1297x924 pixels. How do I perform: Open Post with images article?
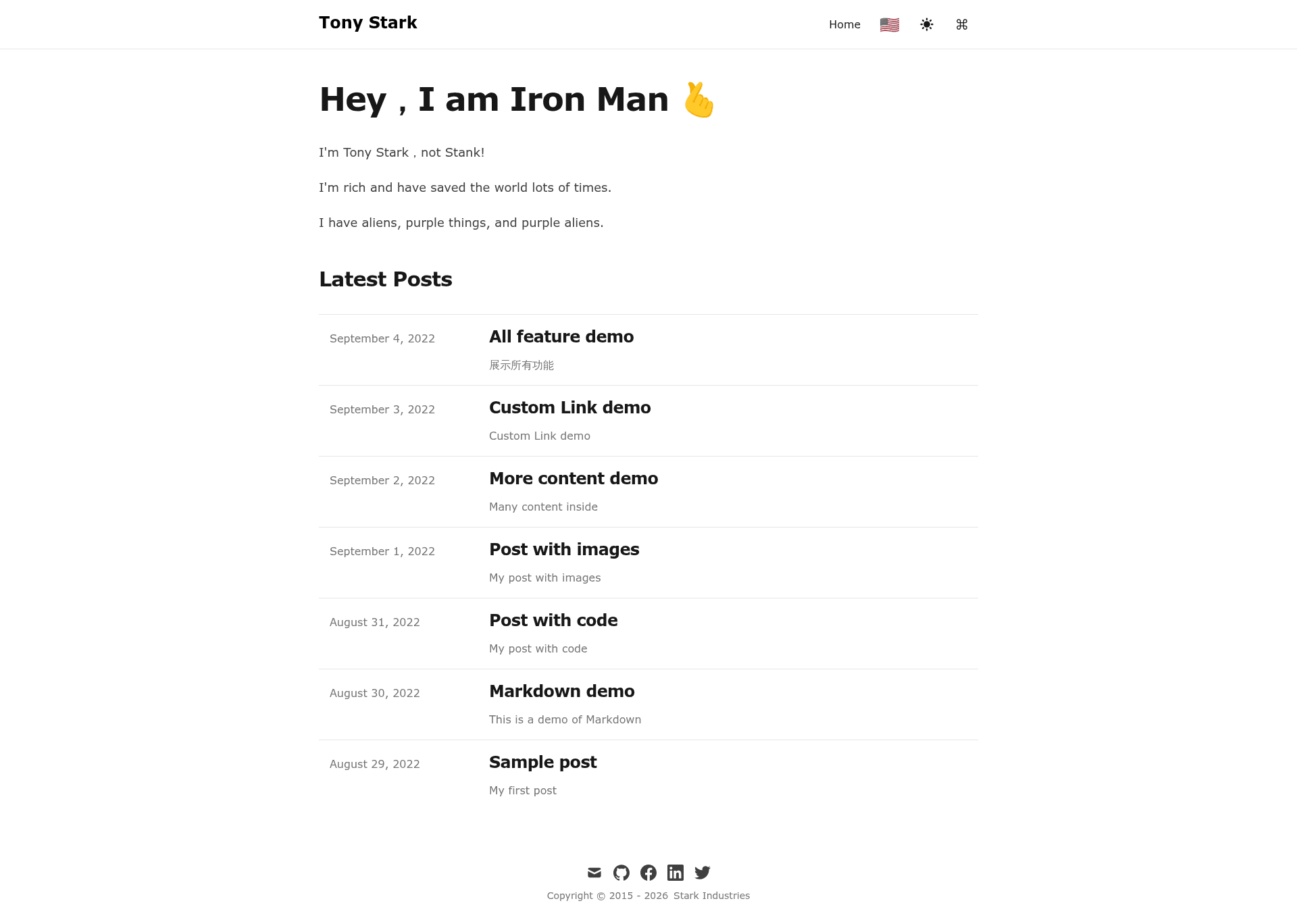point(564,549)
